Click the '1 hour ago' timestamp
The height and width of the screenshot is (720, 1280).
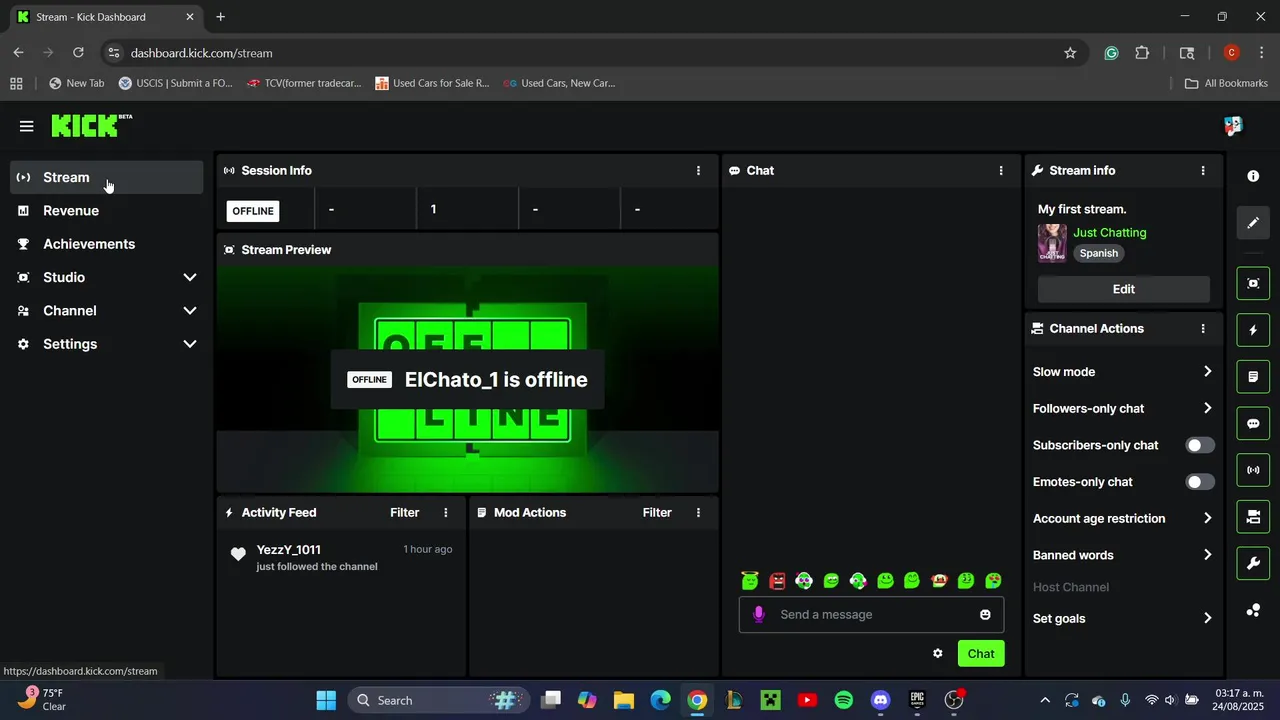point(428,549)
